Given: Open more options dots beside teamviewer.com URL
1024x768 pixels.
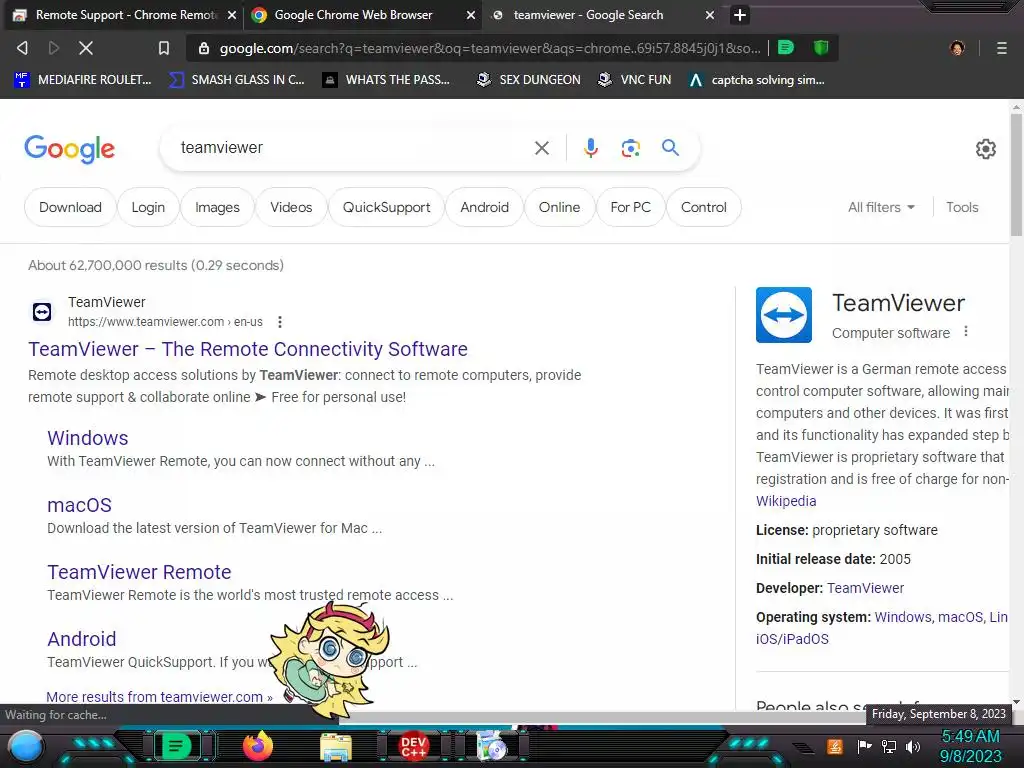Looking at the screenshot, I should coord(280,322).
